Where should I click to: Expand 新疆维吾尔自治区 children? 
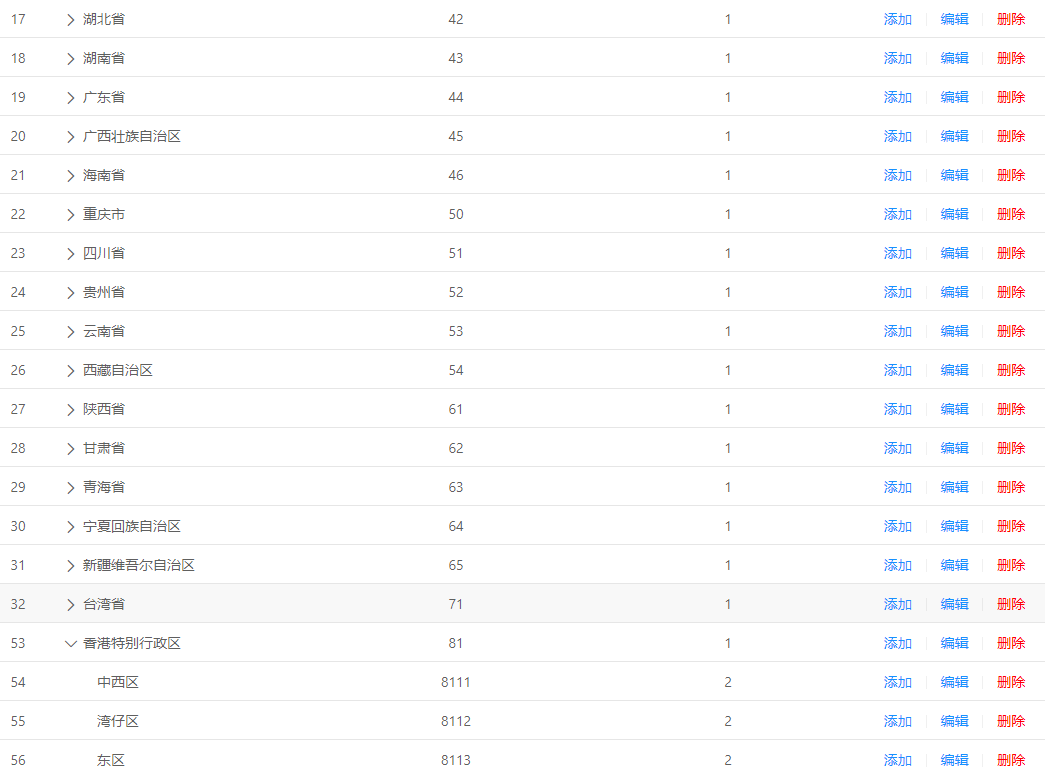pos(70,566)
